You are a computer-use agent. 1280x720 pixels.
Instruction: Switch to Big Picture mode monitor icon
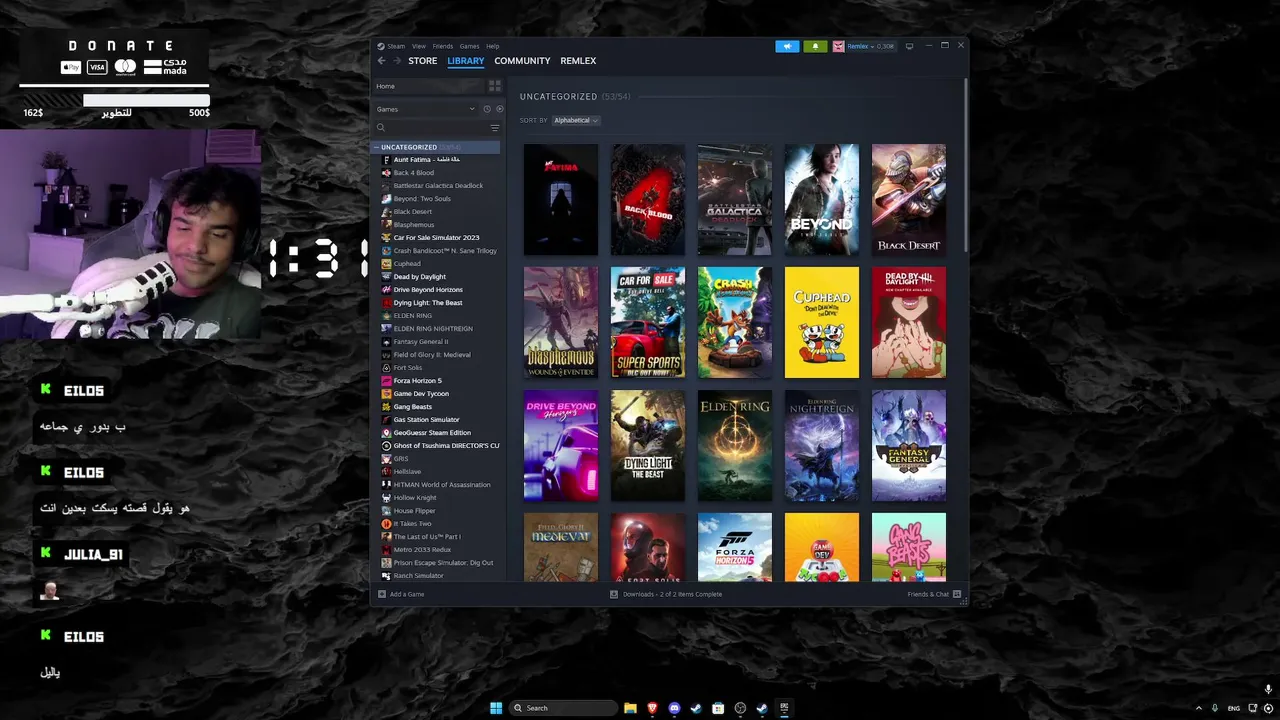tap(909, 46)
